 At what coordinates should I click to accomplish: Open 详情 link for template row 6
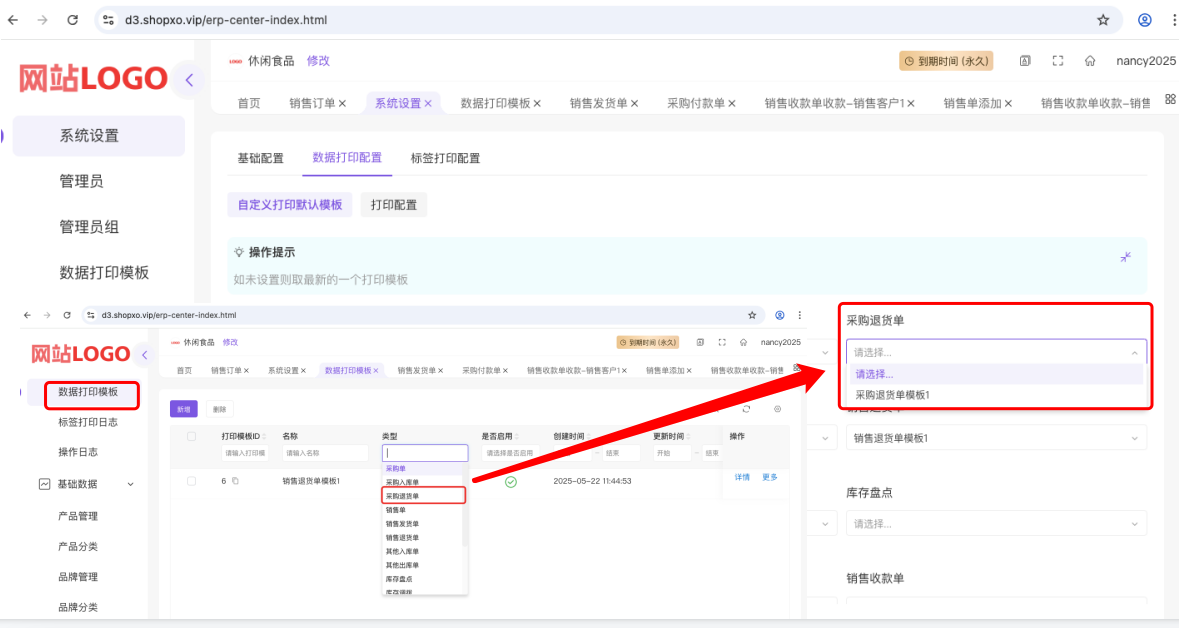(742, 478)
